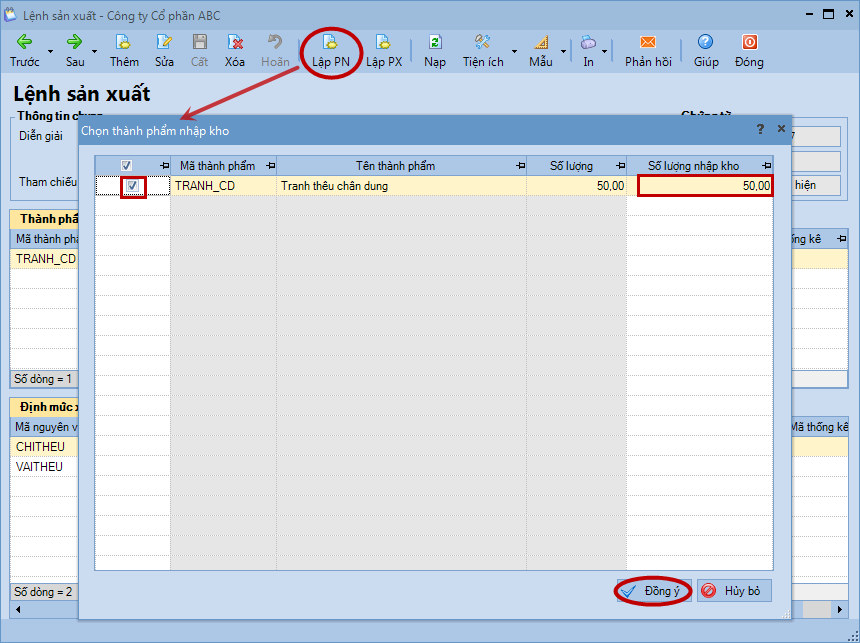860x643 pixels.
Task: Click the Xóa (delete) icon
Action: [x=235, y=43]
